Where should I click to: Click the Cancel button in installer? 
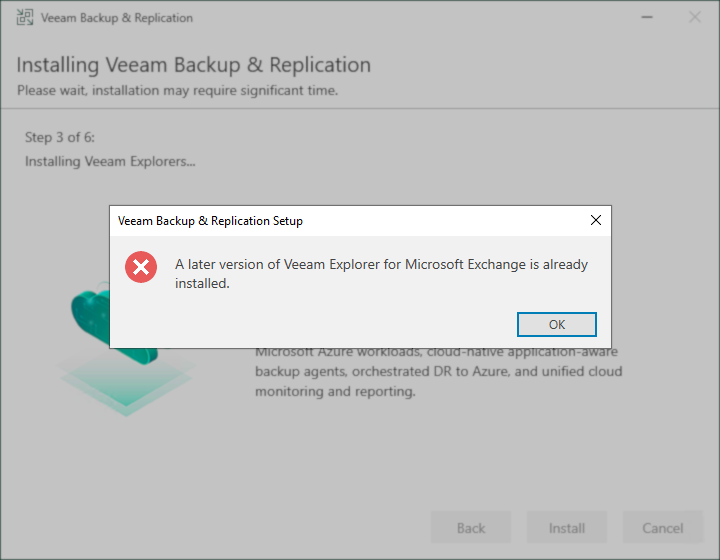tap(663, 527)
